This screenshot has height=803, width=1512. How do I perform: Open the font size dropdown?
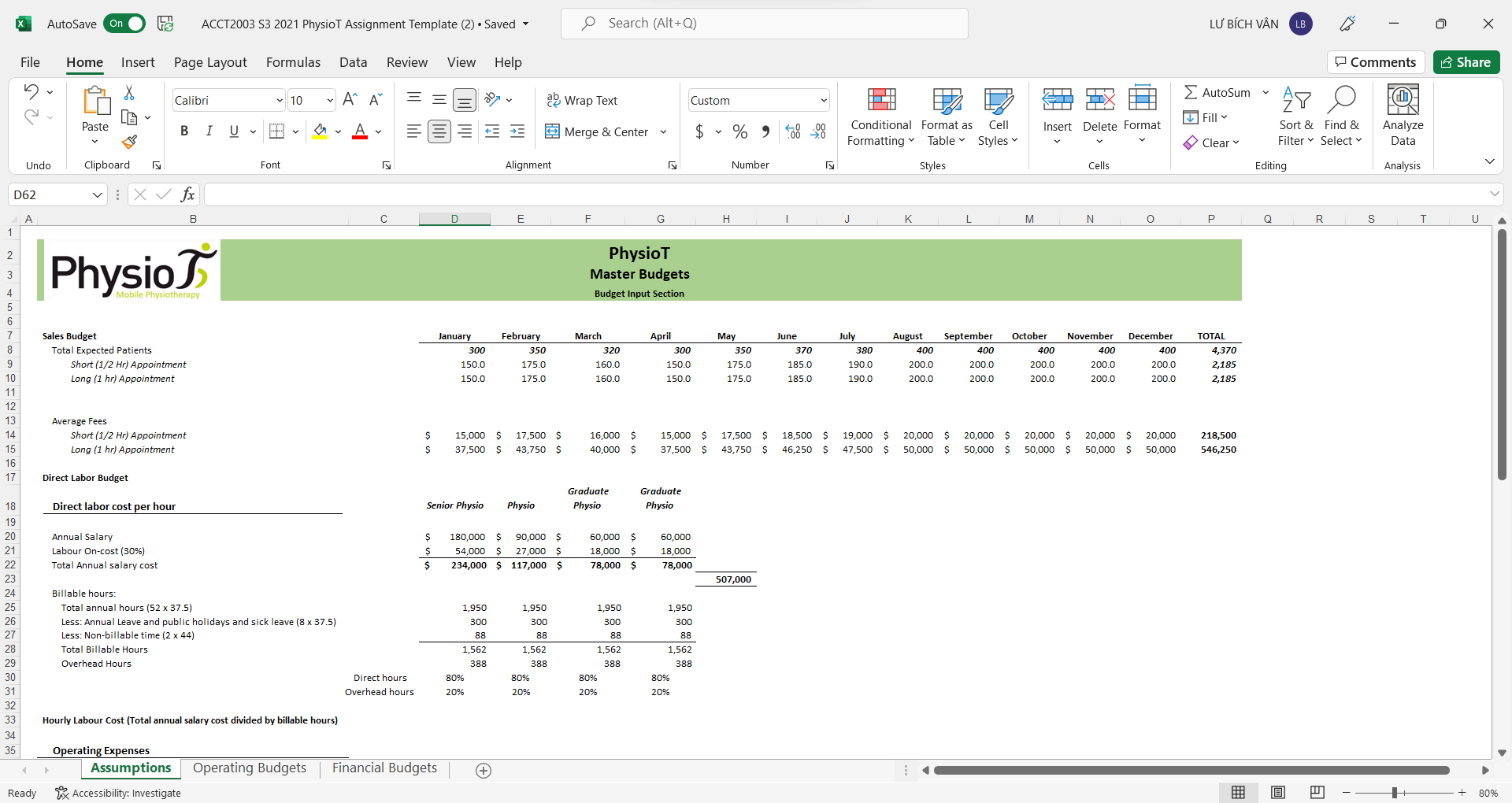click(x=330, y=100)
